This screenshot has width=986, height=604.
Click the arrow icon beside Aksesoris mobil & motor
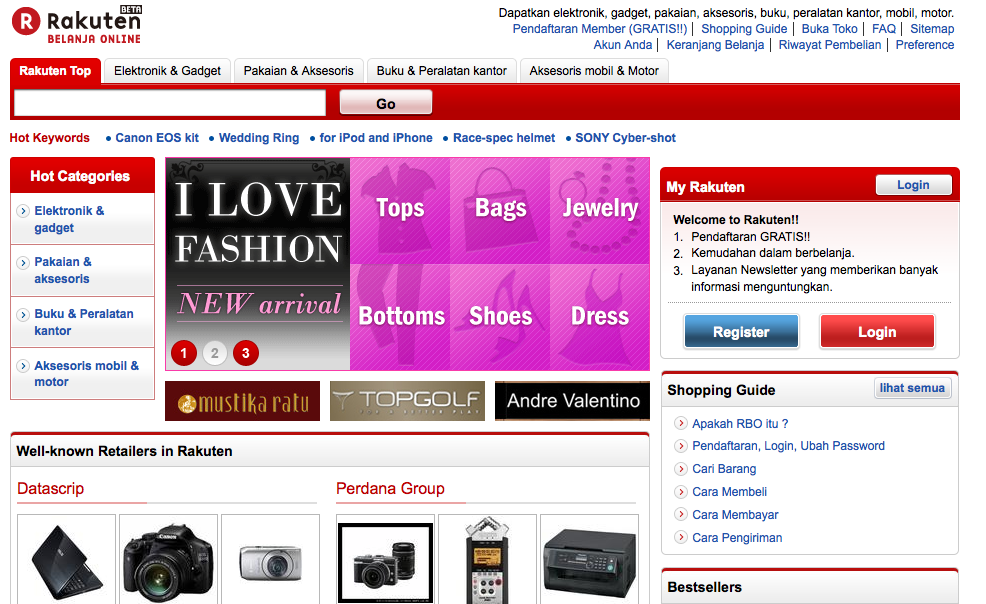click(x=23, y=366)
